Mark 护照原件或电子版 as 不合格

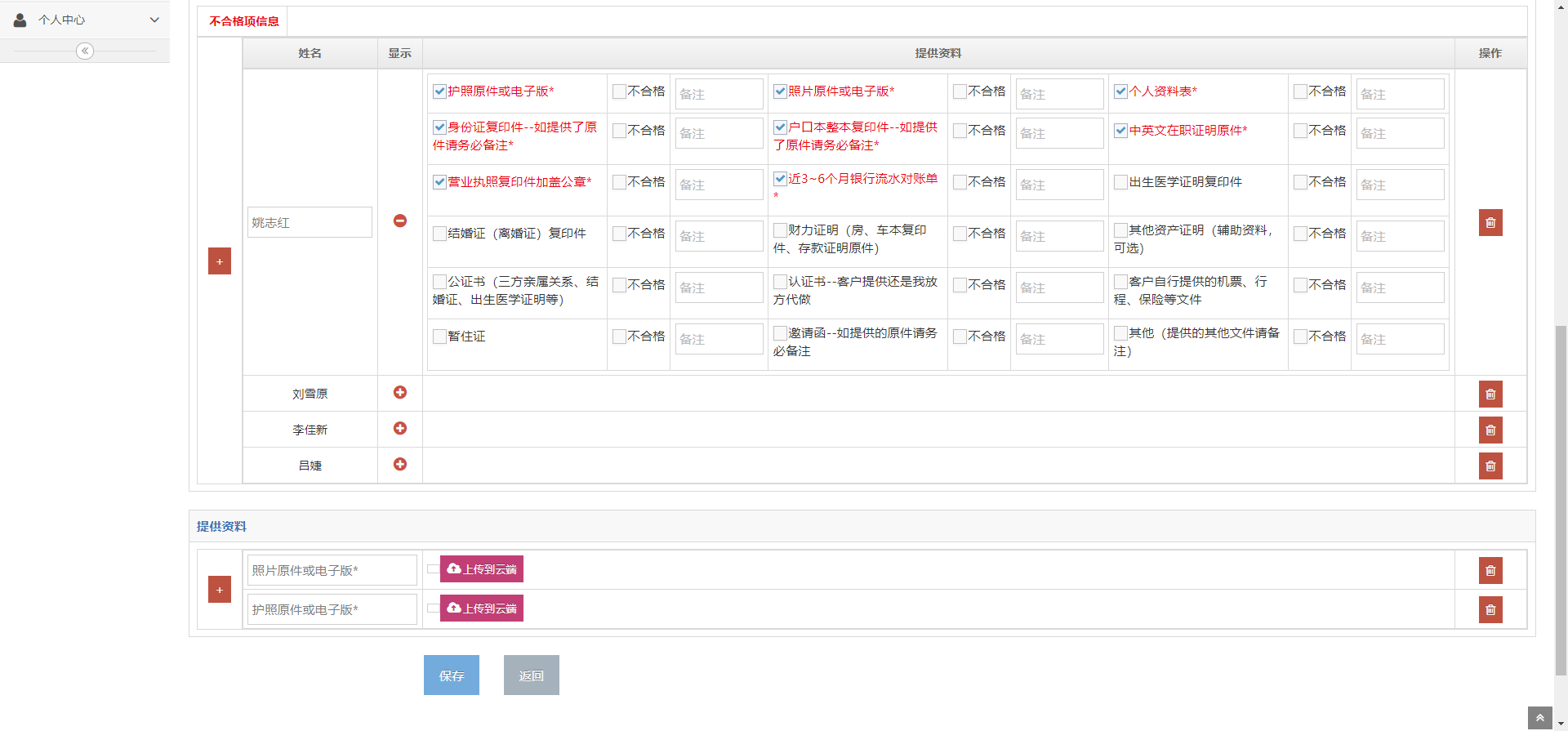(619, 91)
